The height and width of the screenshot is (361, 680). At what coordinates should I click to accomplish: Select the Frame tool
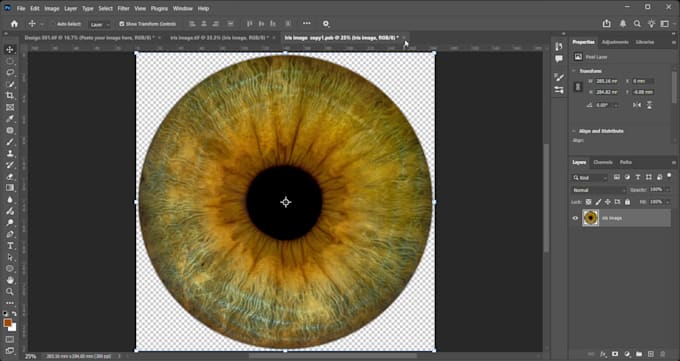10,107
